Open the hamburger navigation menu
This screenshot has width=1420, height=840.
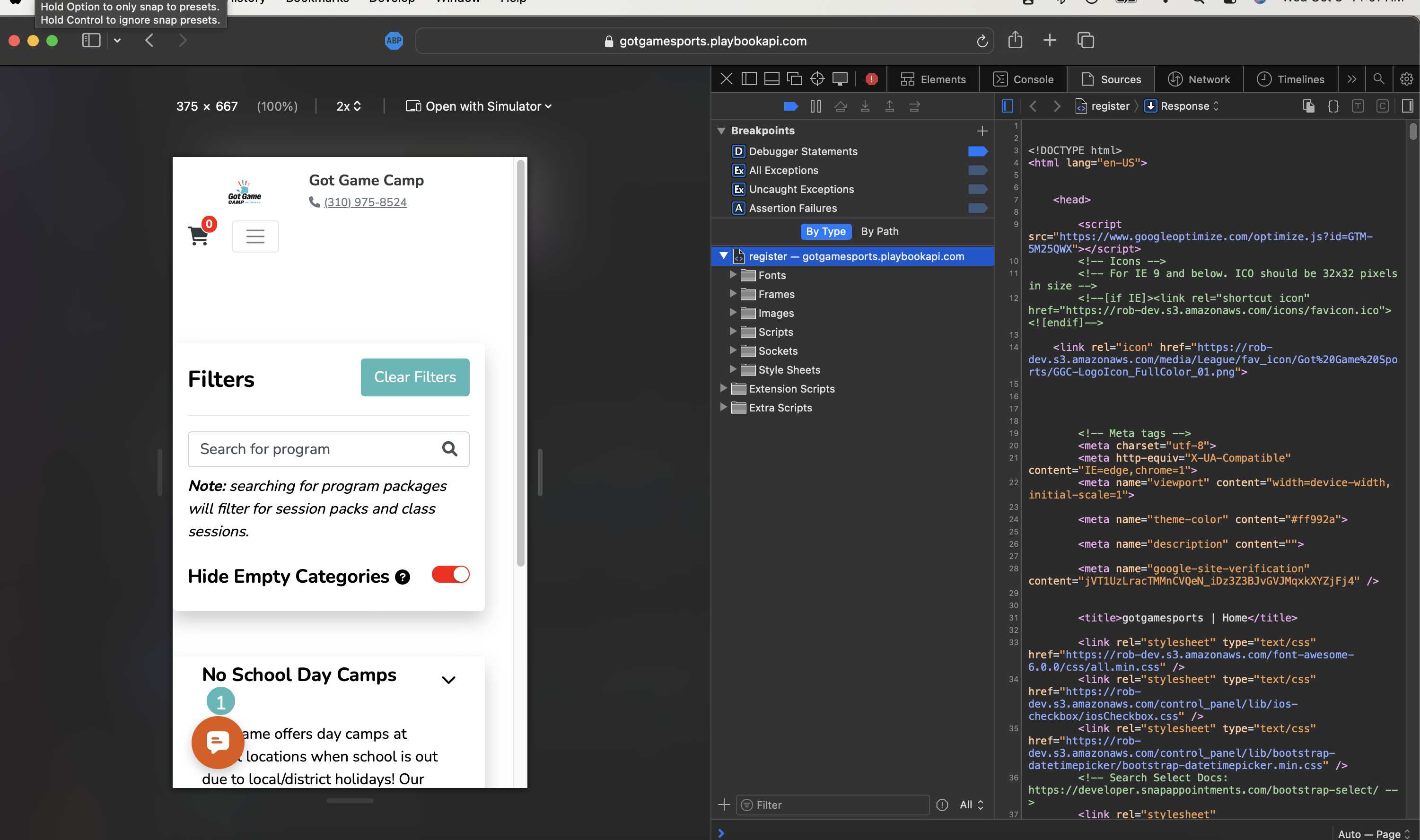click(255, 236)
